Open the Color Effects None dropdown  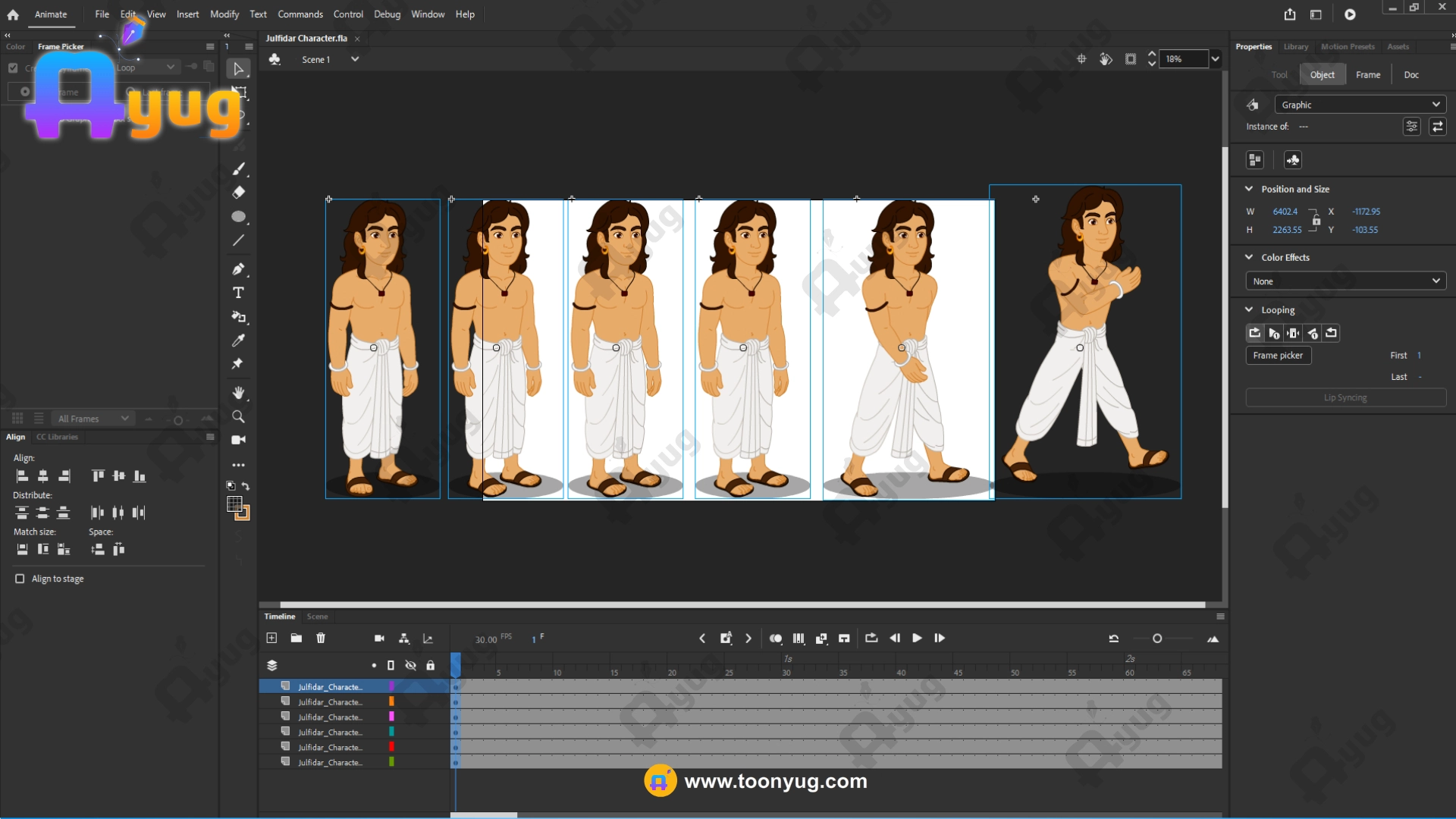click(1345, 281)
